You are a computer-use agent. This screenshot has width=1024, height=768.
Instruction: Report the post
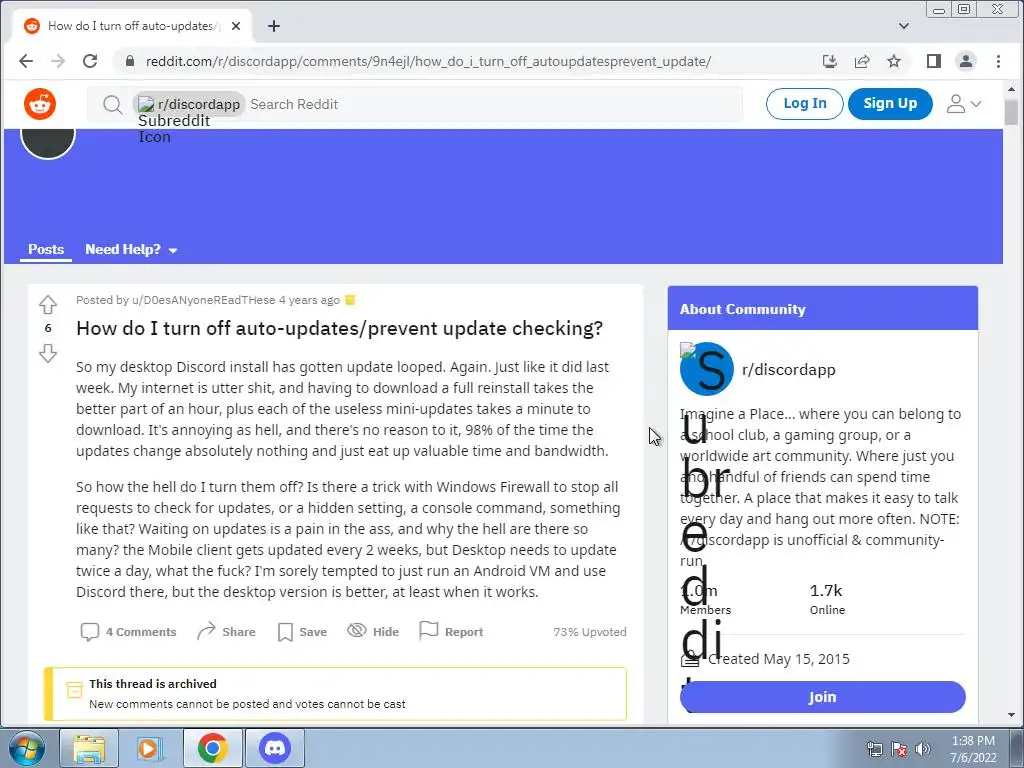click(451, 632)
